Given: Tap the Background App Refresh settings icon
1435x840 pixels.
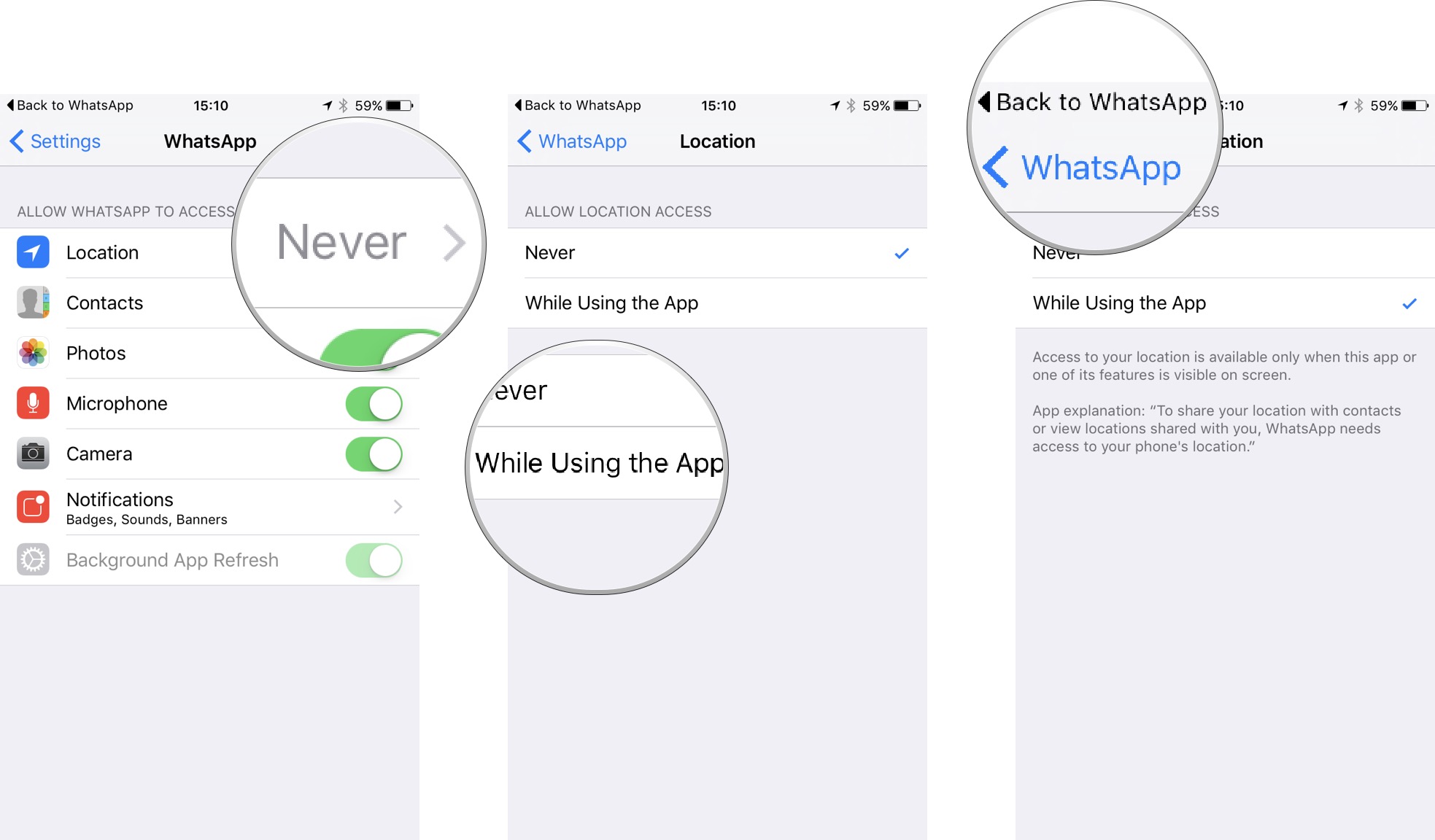Looking at the screenshot, I should pos(35,558).
